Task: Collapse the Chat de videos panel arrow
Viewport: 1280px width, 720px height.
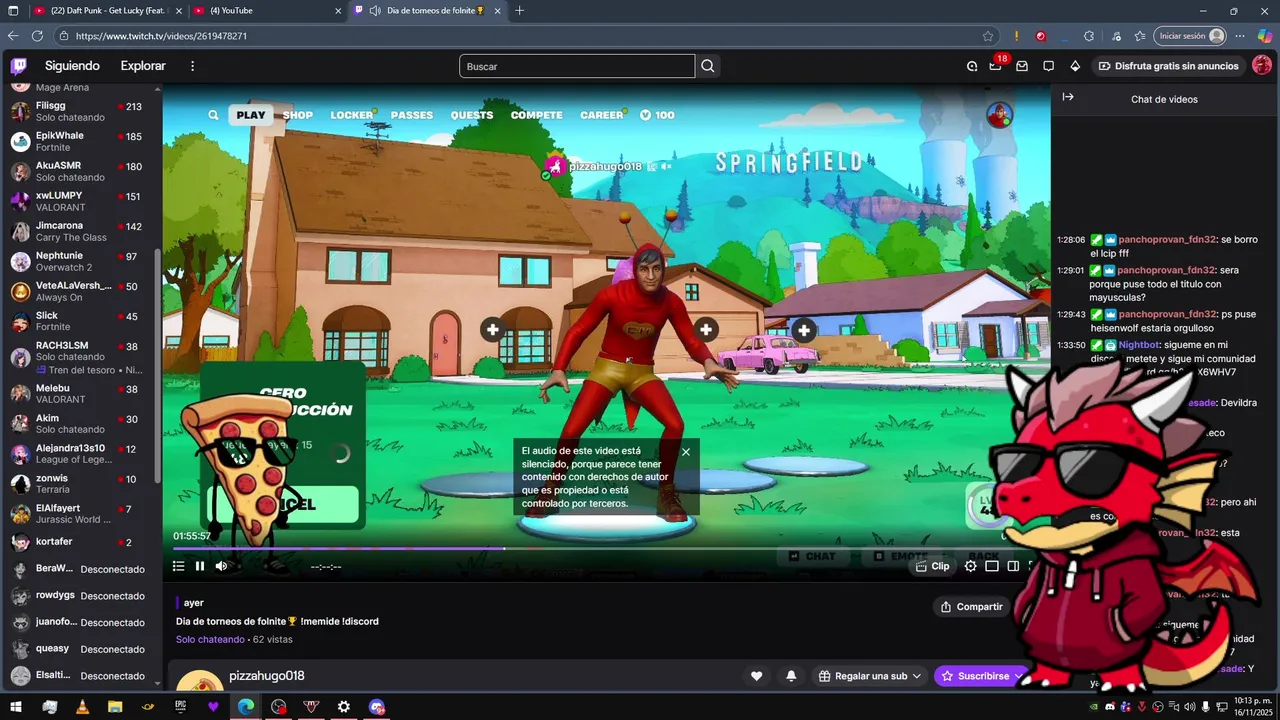Action: pos(1068,97)
